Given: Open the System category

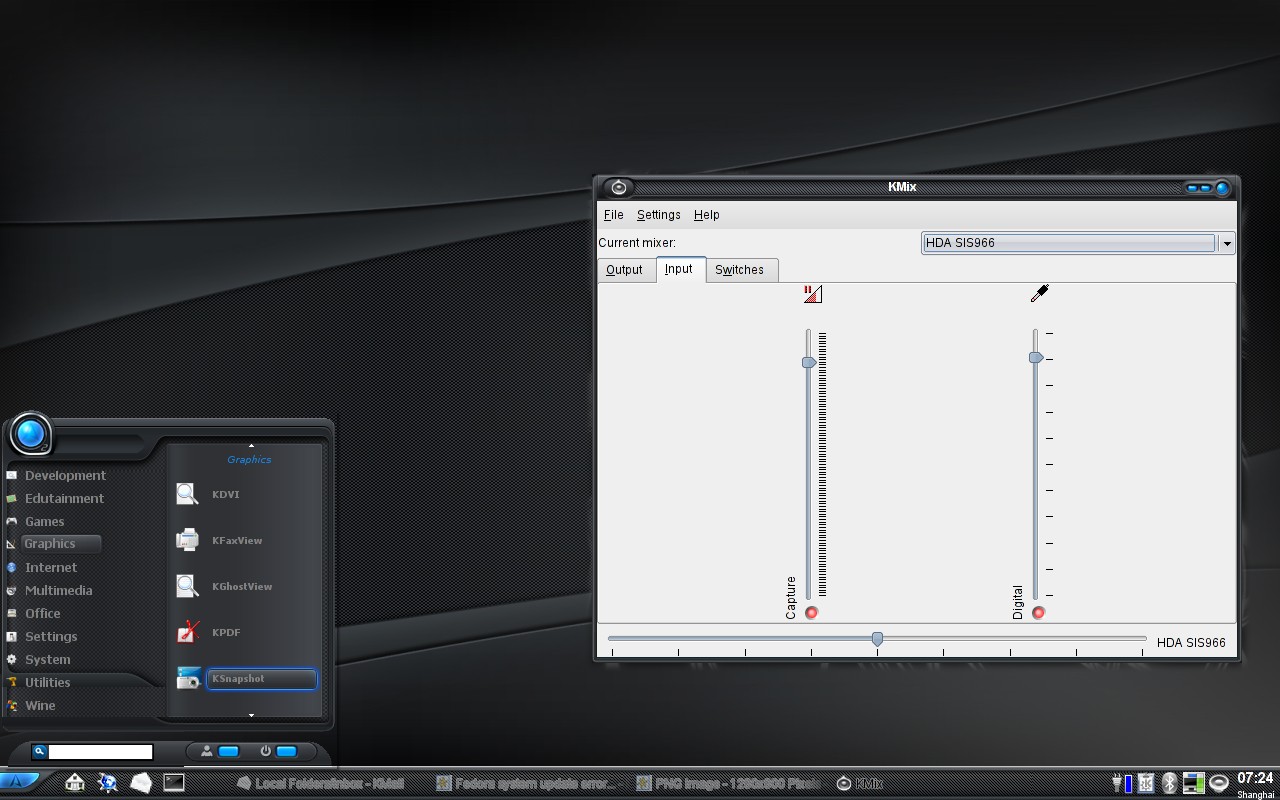Looking at the screenshot, I should pos(47,659).
